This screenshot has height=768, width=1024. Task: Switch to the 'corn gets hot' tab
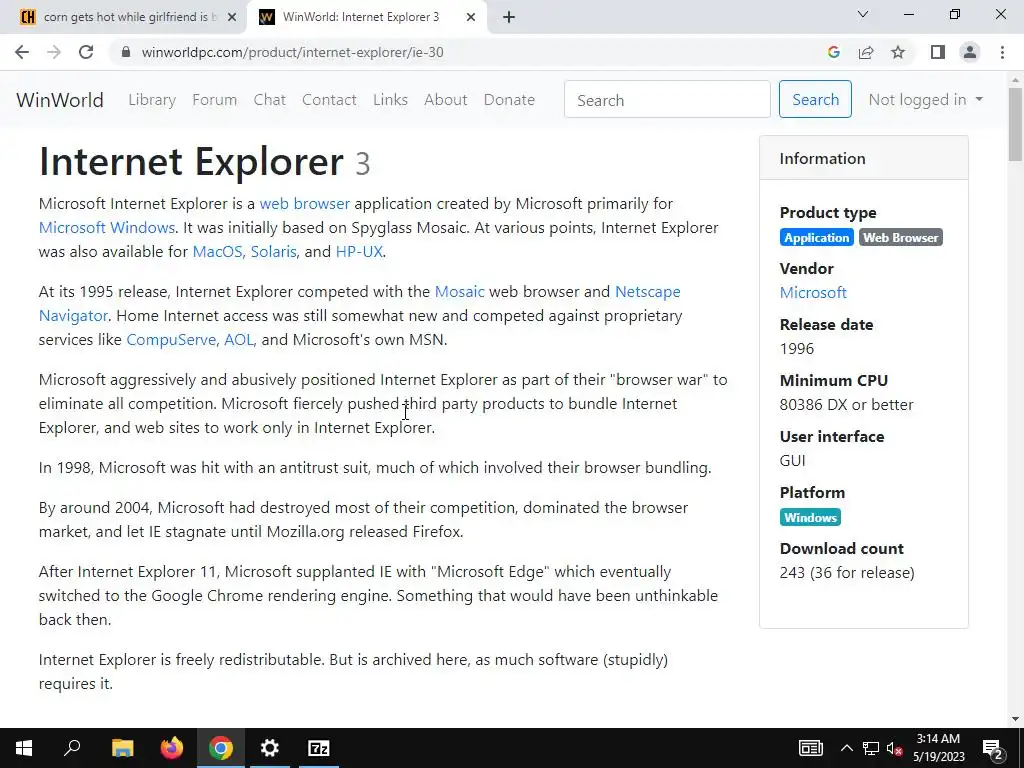[x=123, y=17]
